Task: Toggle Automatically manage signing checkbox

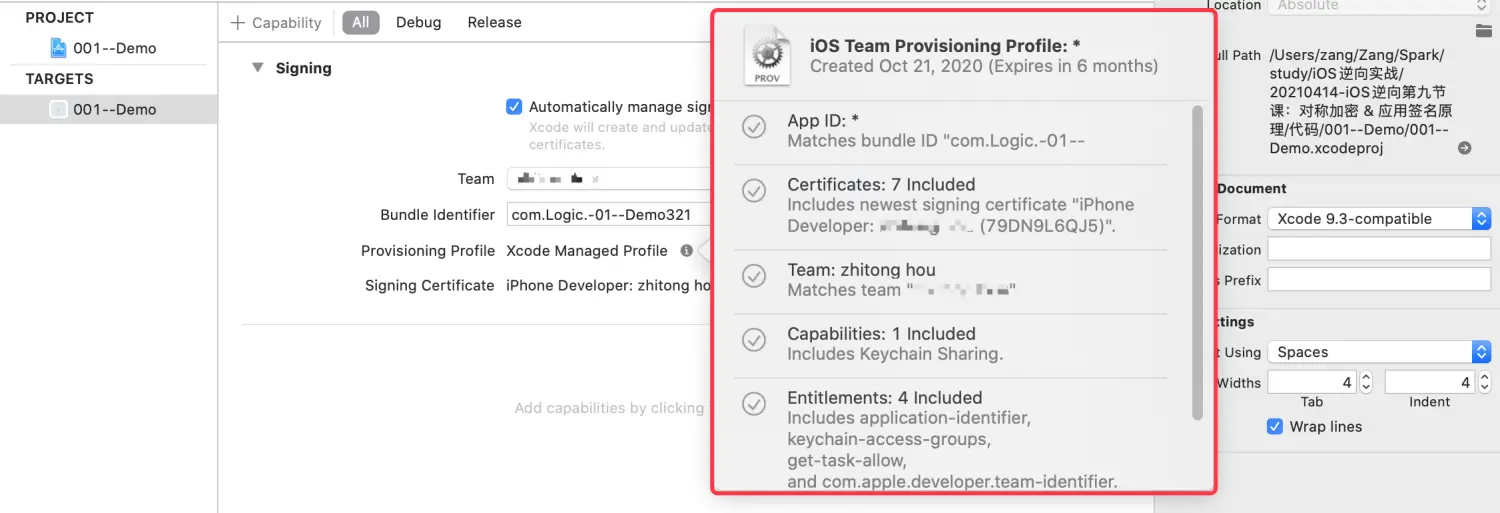Action: pyautogui.click(x=514, y=106)
